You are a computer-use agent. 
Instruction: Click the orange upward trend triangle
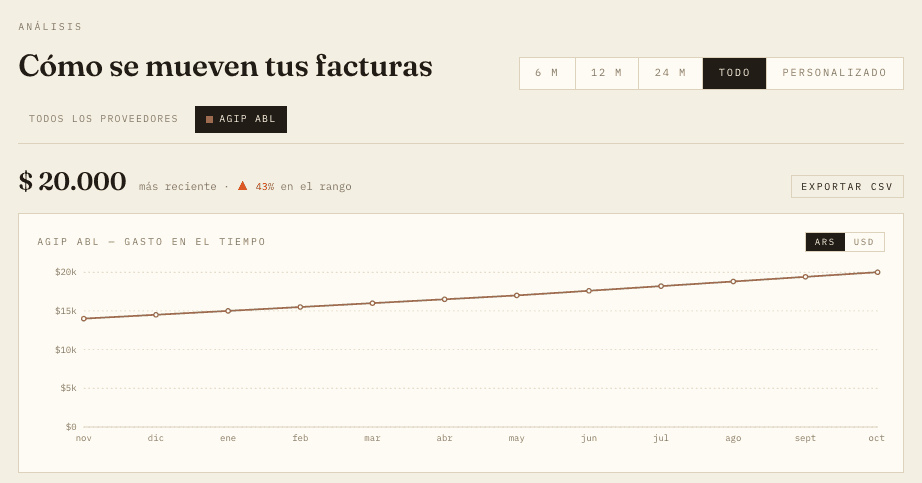[242, 186]
